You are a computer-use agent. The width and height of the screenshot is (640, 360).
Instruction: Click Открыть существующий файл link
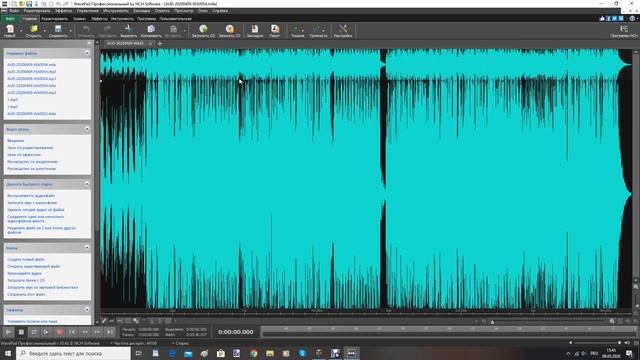(x=33, y=267)
